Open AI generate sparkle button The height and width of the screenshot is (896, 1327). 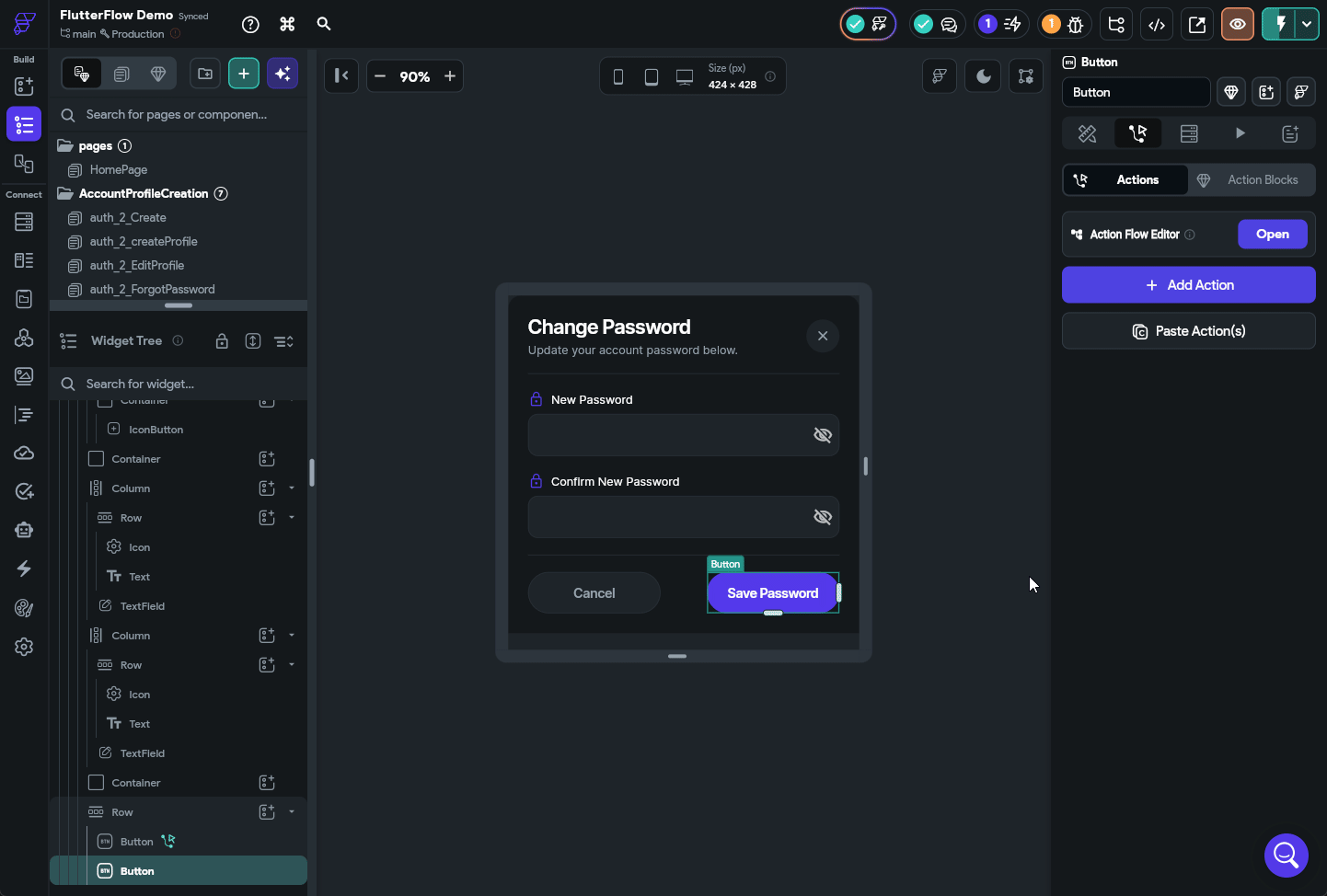click(283, 74)
